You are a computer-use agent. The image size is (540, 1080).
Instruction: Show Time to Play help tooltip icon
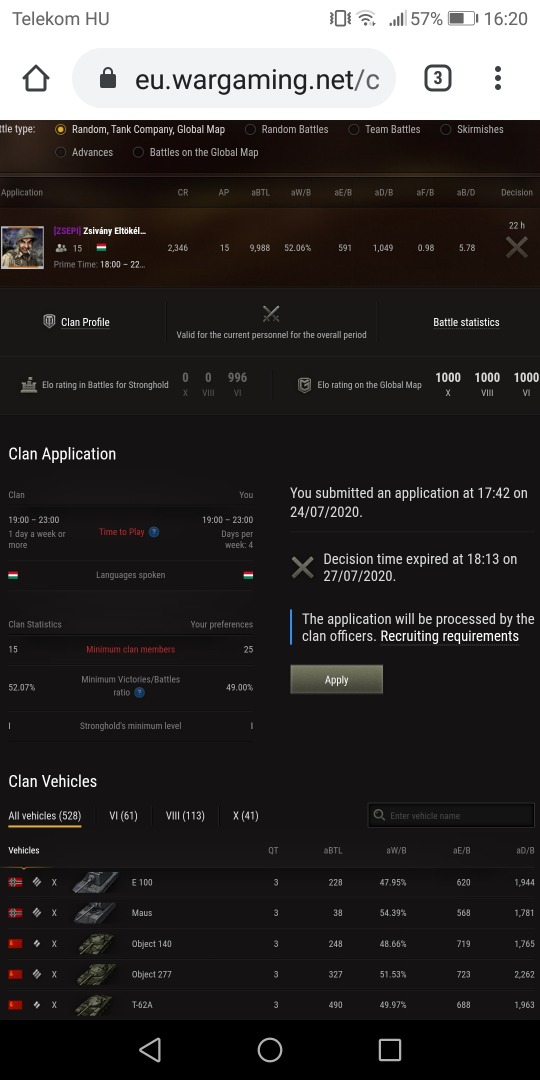(x=154, y=532)
